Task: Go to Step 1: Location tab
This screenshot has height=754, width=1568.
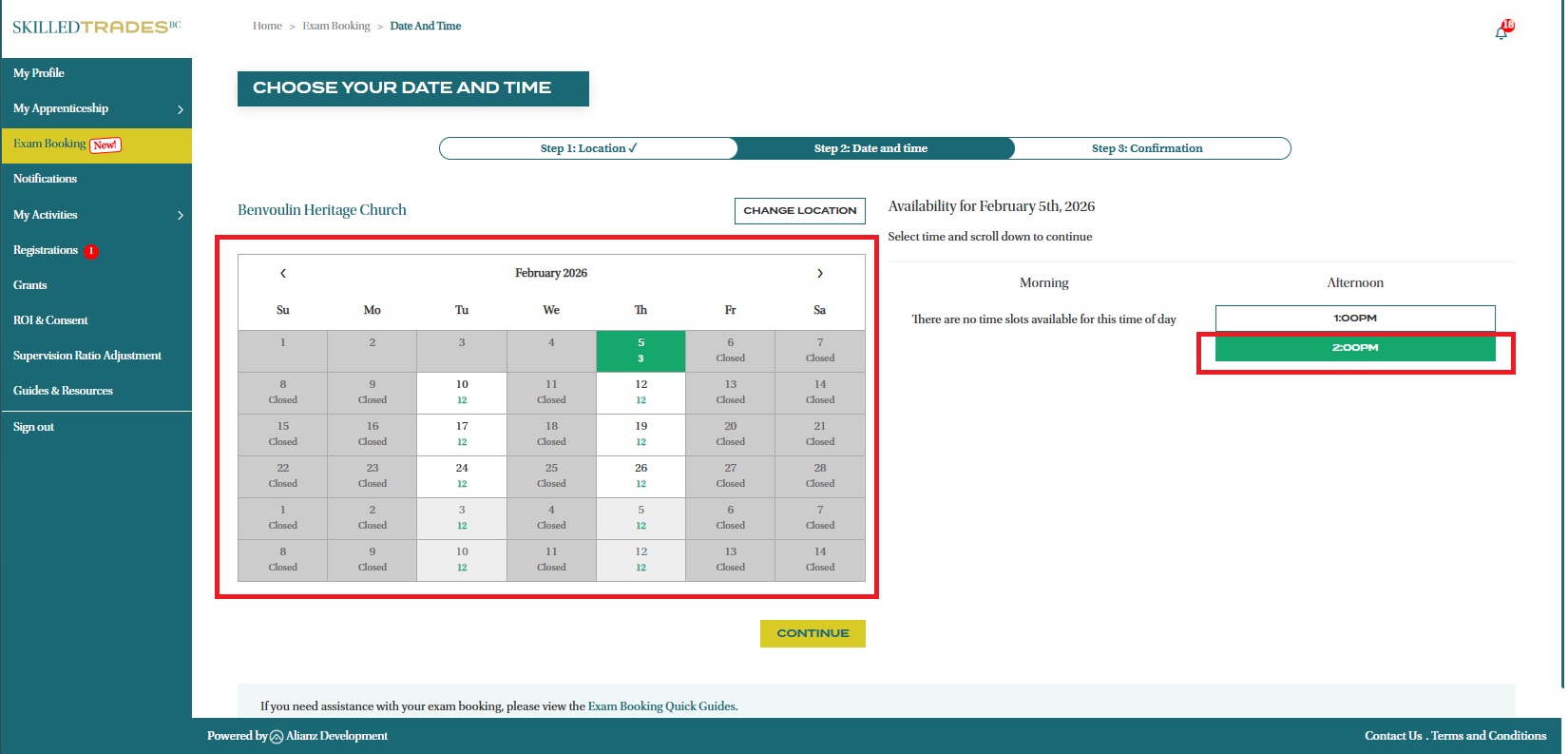Action: [588, 148]
